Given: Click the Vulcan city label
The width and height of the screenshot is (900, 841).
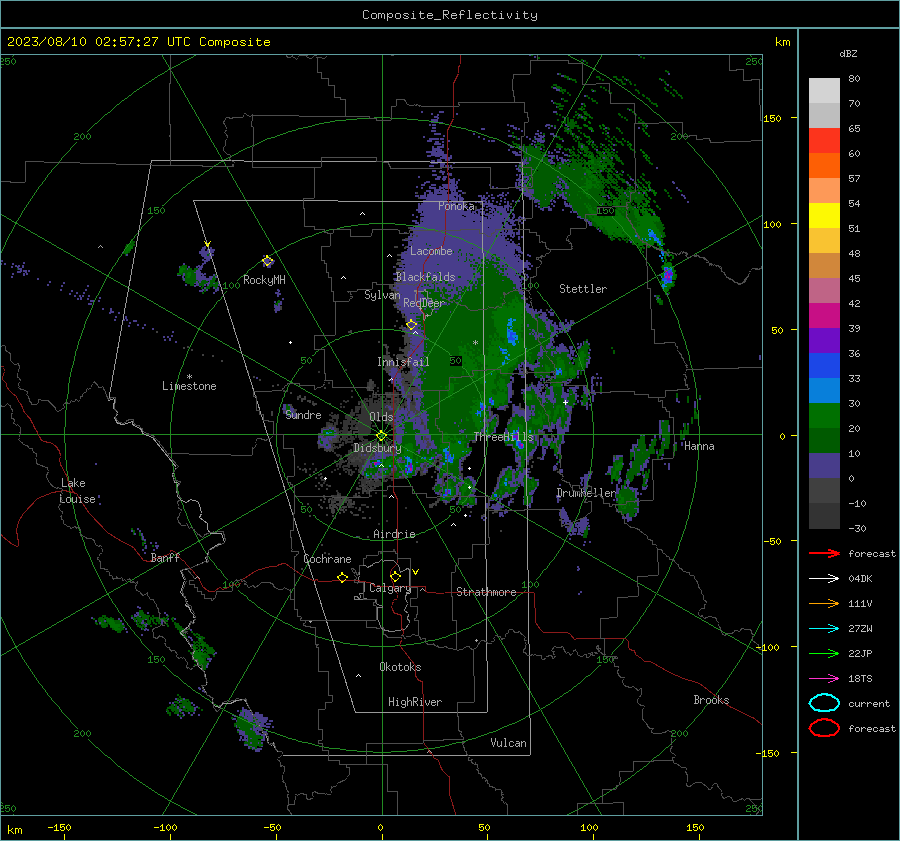Looking at the screenshot, I should tap(508, 743).
